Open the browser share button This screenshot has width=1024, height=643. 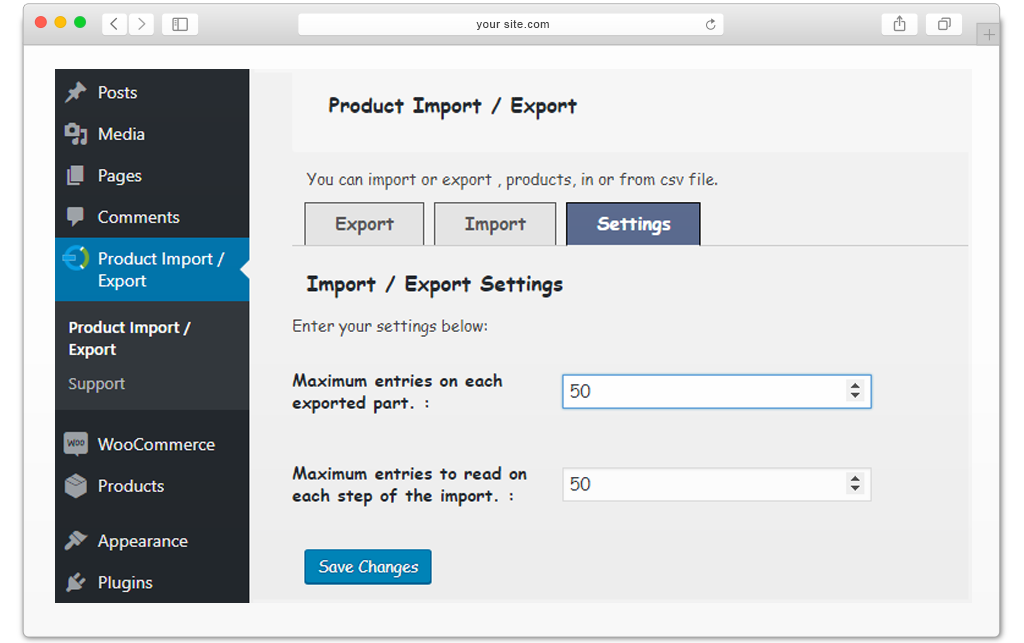tap(899, 24)
